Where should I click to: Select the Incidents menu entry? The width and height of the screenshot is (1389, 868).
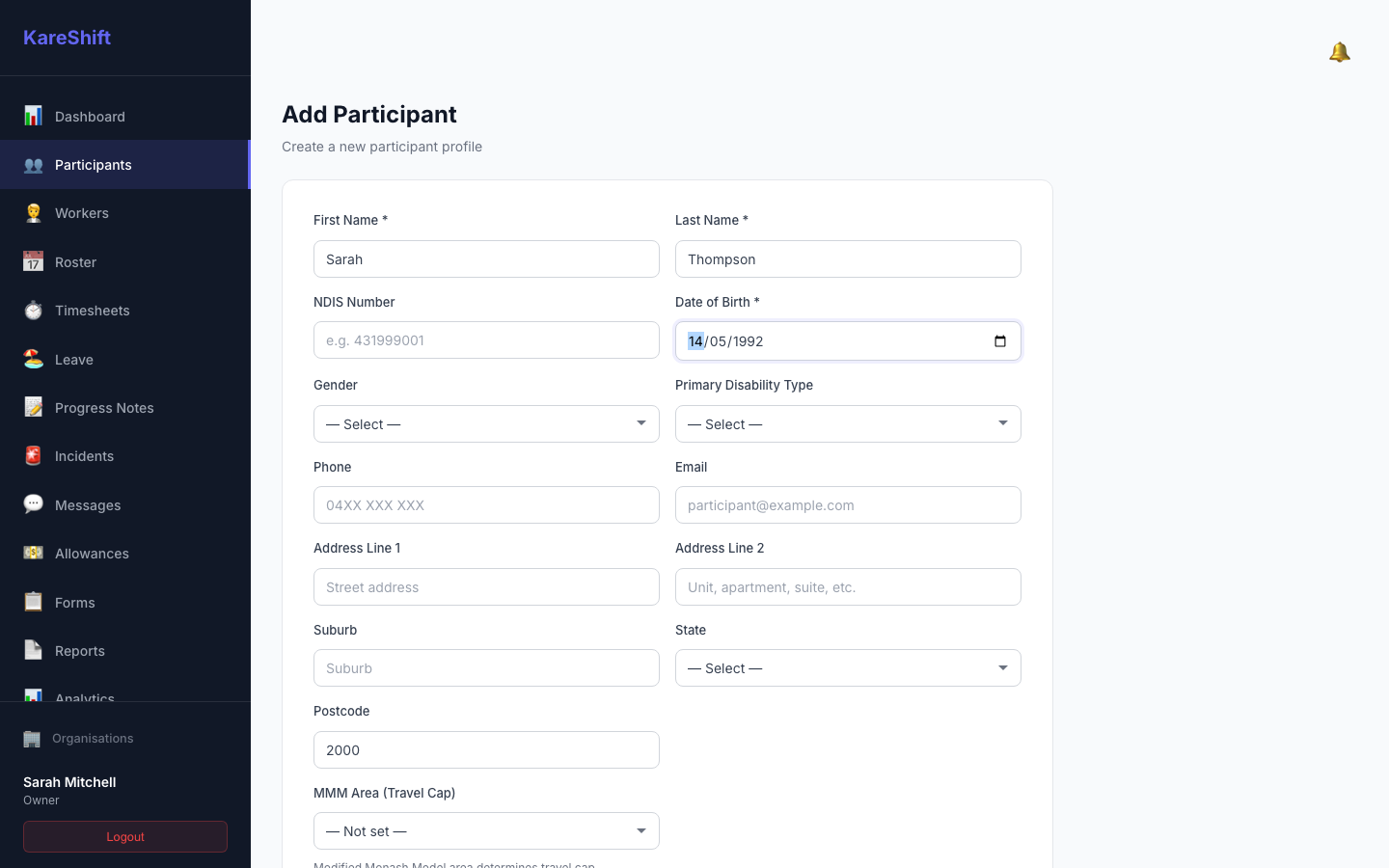click(125, 456)
